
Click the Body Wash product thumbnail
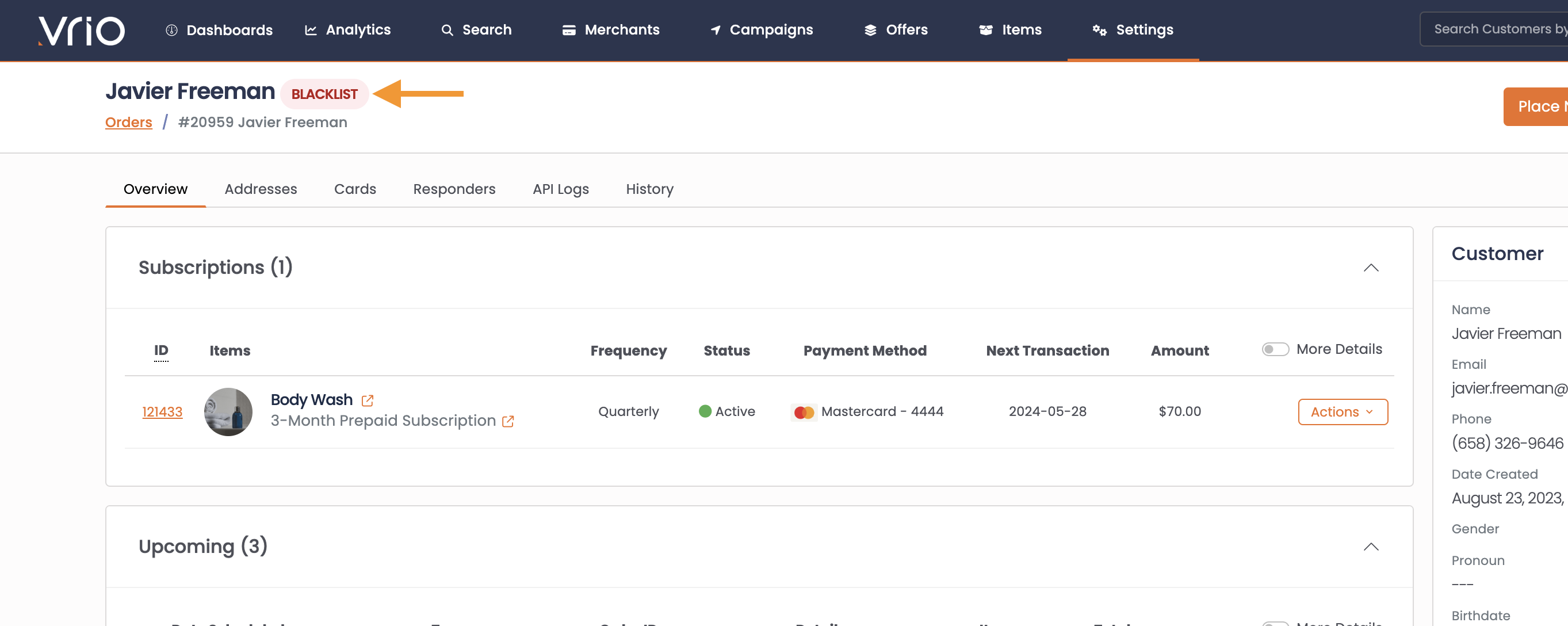coord(228,413)
